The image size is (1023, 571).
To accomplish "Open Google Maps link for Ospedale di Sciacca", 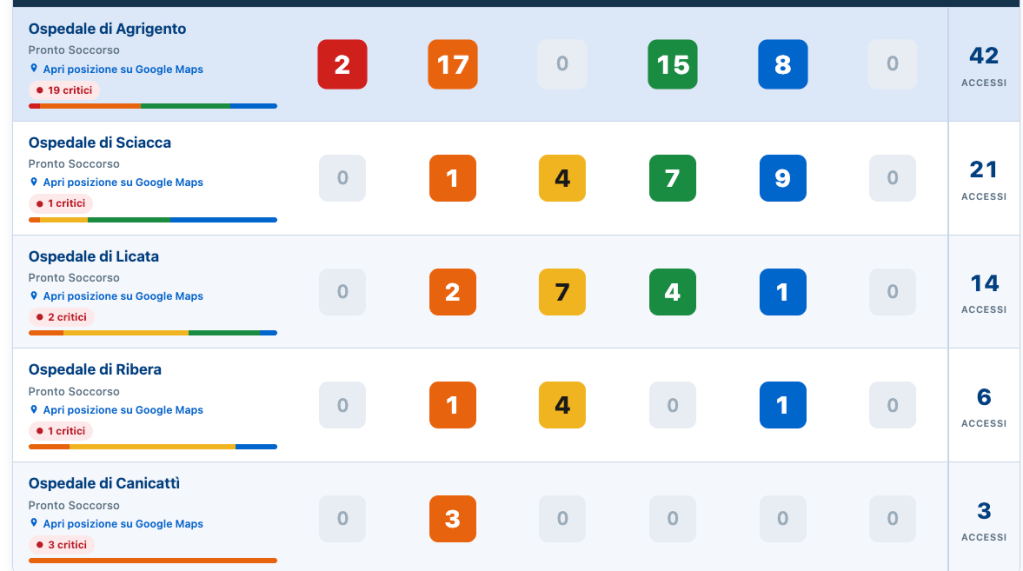I will pos(123,183).
